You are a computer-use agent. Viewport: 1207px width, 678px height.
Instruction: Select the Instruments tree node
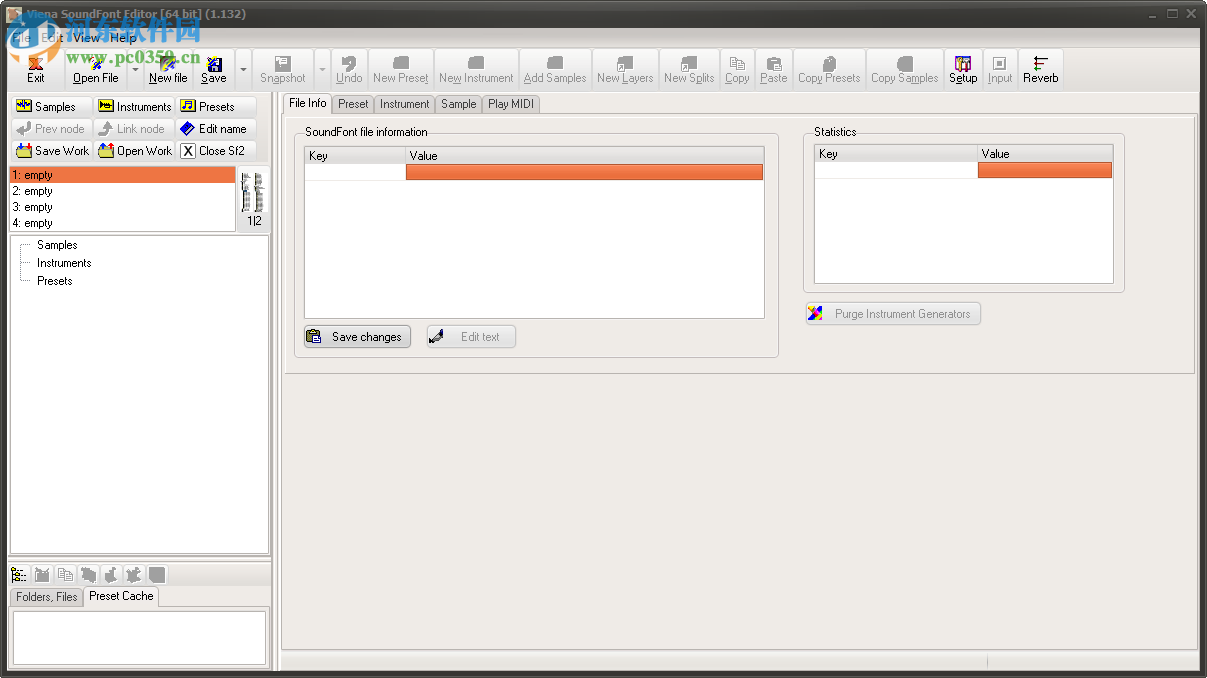[x=64, y=263]
